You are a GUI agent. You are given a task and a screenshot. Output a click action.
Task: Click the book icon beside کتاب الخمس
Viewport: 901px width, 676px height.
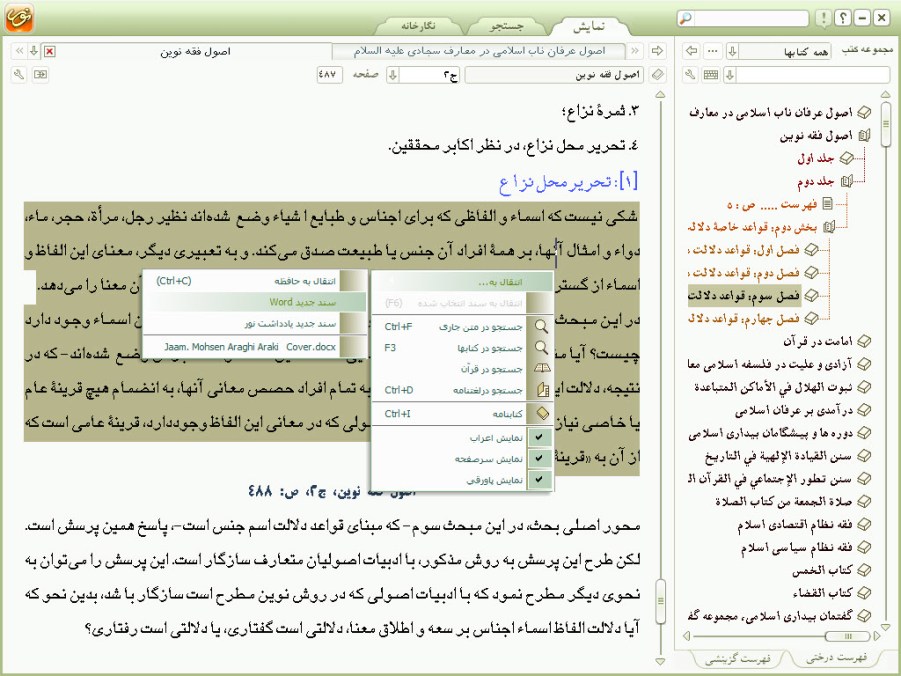(864, 570)
